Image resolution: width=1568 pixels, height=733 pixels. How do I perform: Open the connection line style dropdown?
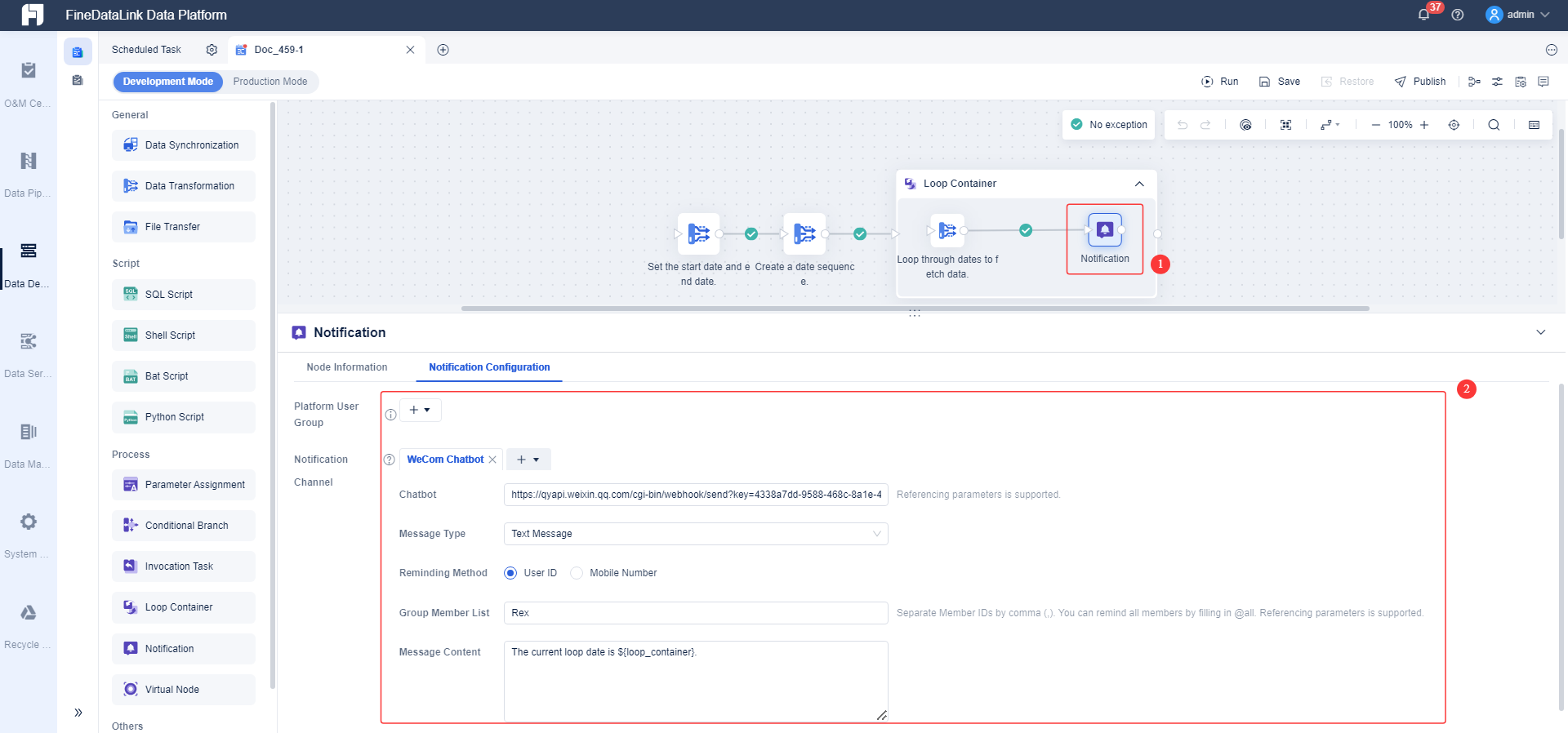coord(1330,125)
